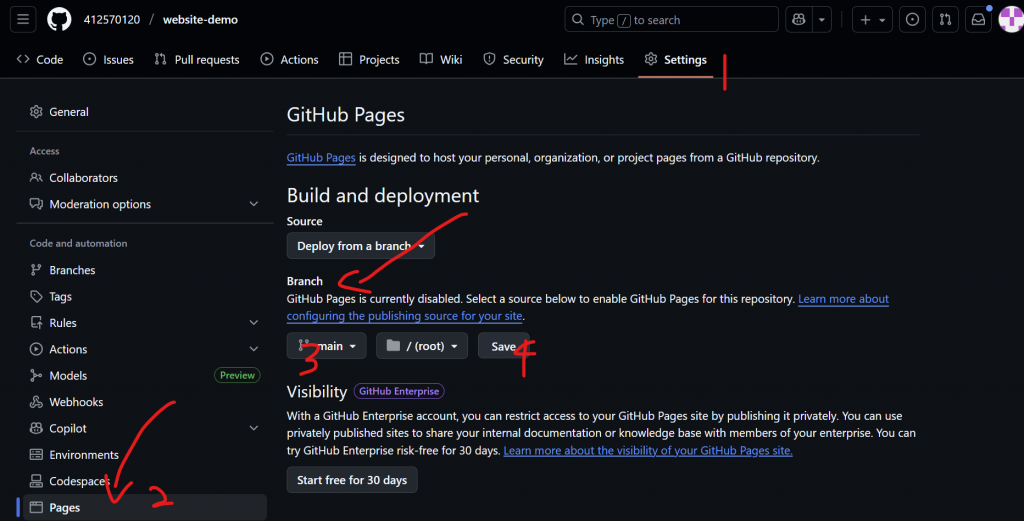
Task: Open the GitHub Pages documentation link
Action: coord(321,157)
